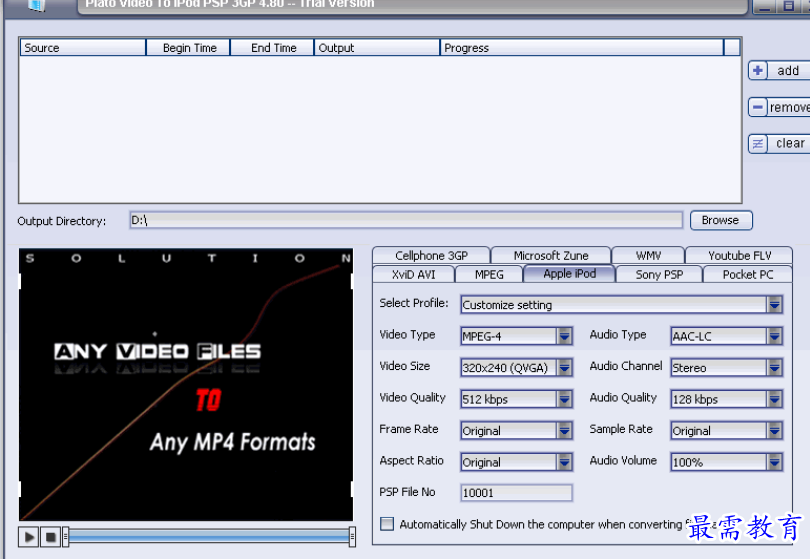
Task: Click the application icon in title bar
Action: [x=36, y=5]
